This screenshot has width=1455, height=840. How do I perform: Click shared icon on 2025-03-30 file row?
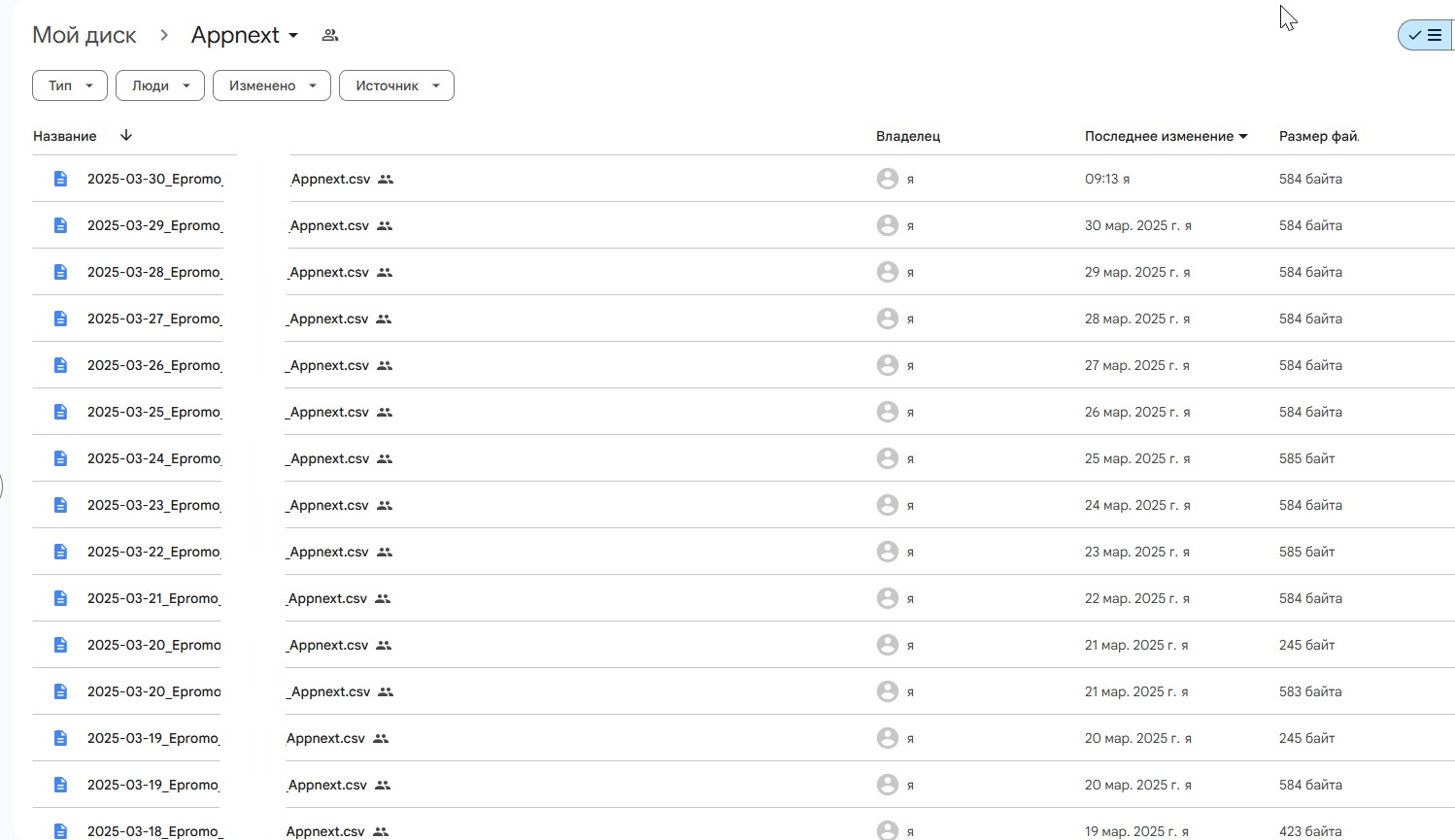[x=386, y=180]
